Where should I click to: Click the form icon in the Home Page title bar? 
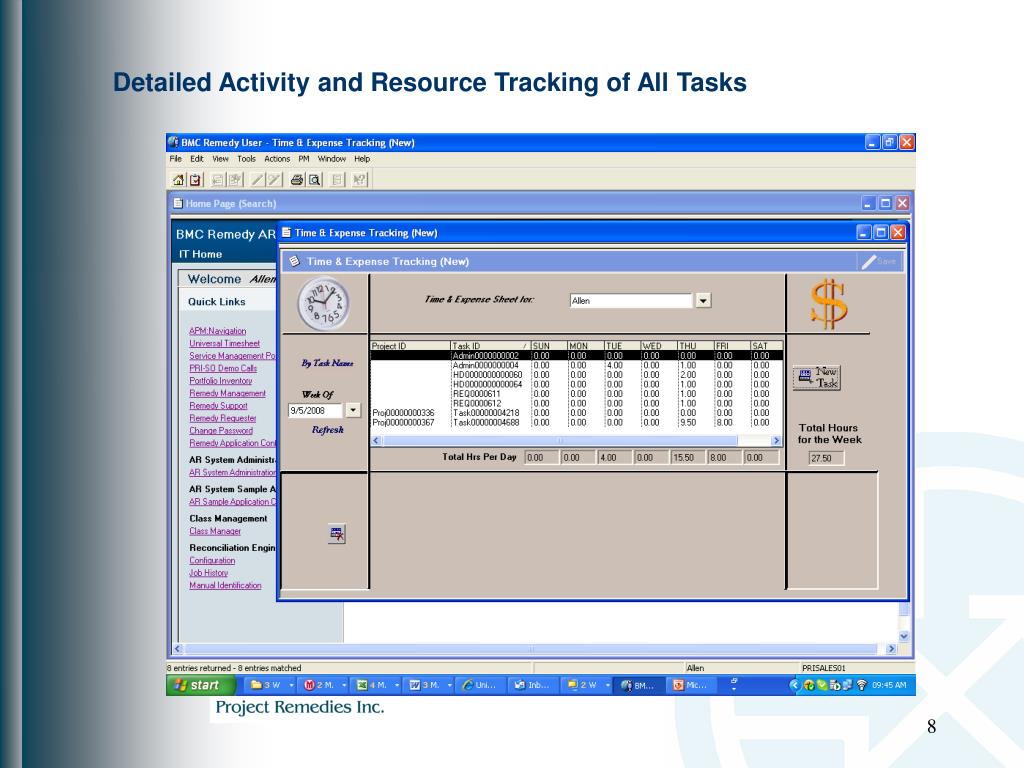pyautogui.click(x=178, y=203)
